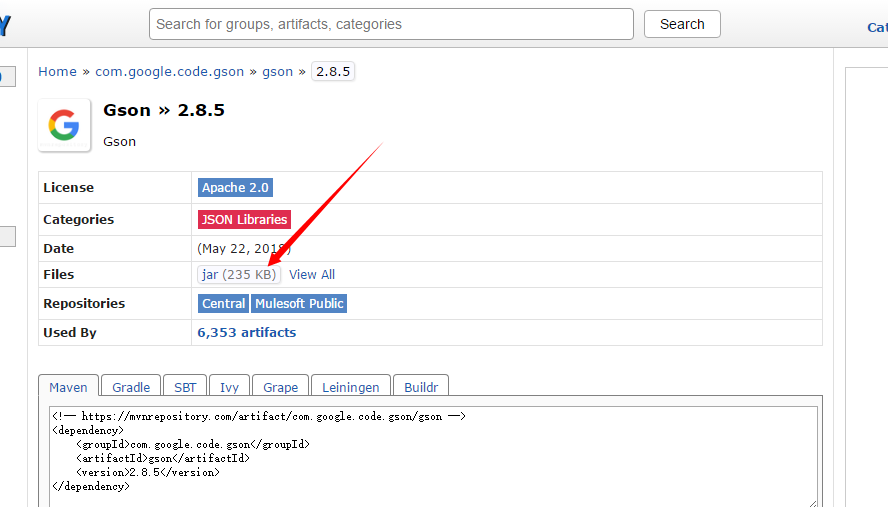Download the jar (235 KB) file

(238, 274)
